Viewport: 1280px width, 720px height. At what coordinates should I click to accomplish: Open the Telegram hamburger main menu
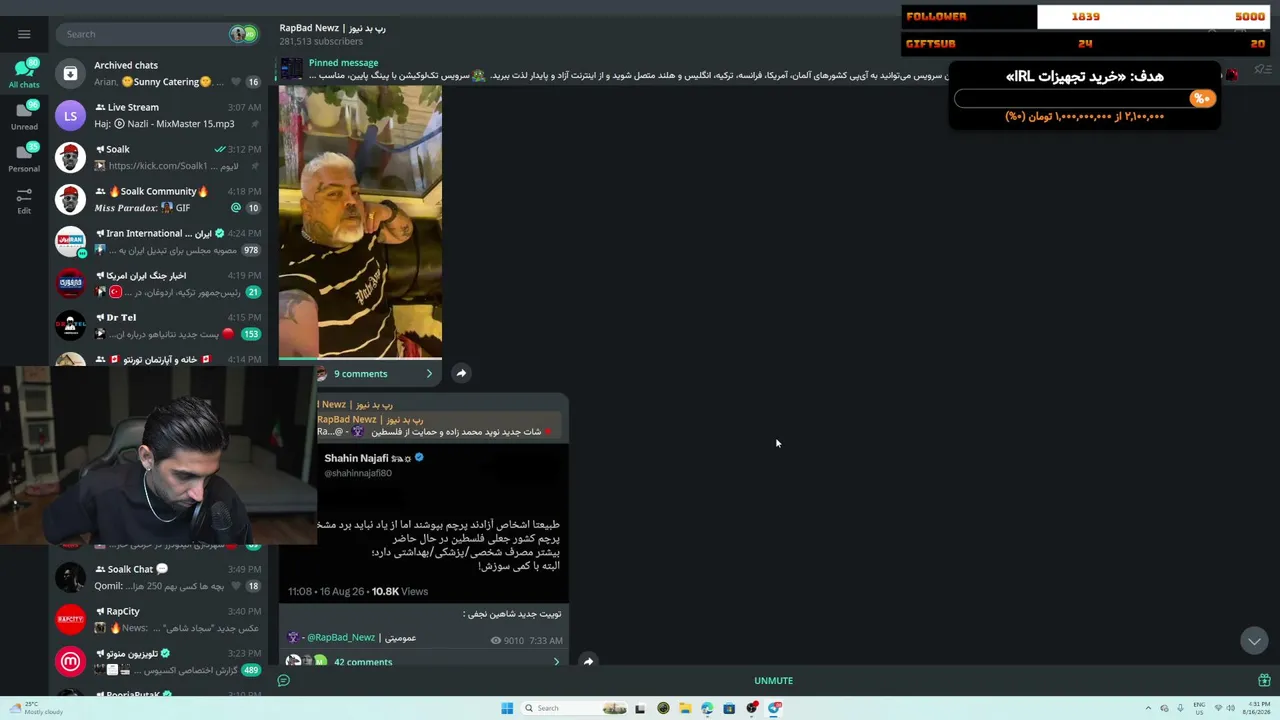(24, 34)
